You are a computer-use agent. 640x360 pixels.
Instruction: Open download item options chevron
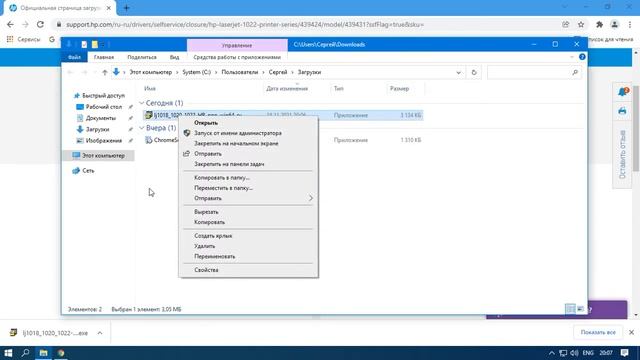[100, 333]
